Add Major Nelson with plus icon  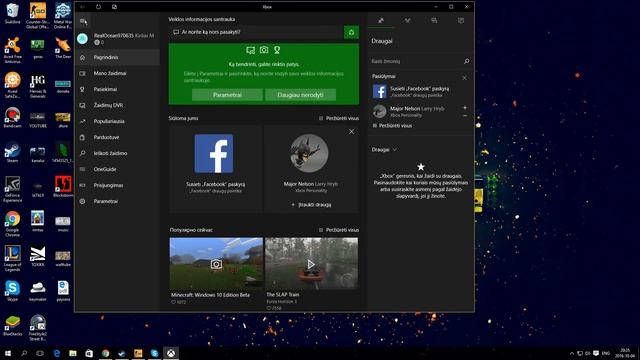coord(465,108)
